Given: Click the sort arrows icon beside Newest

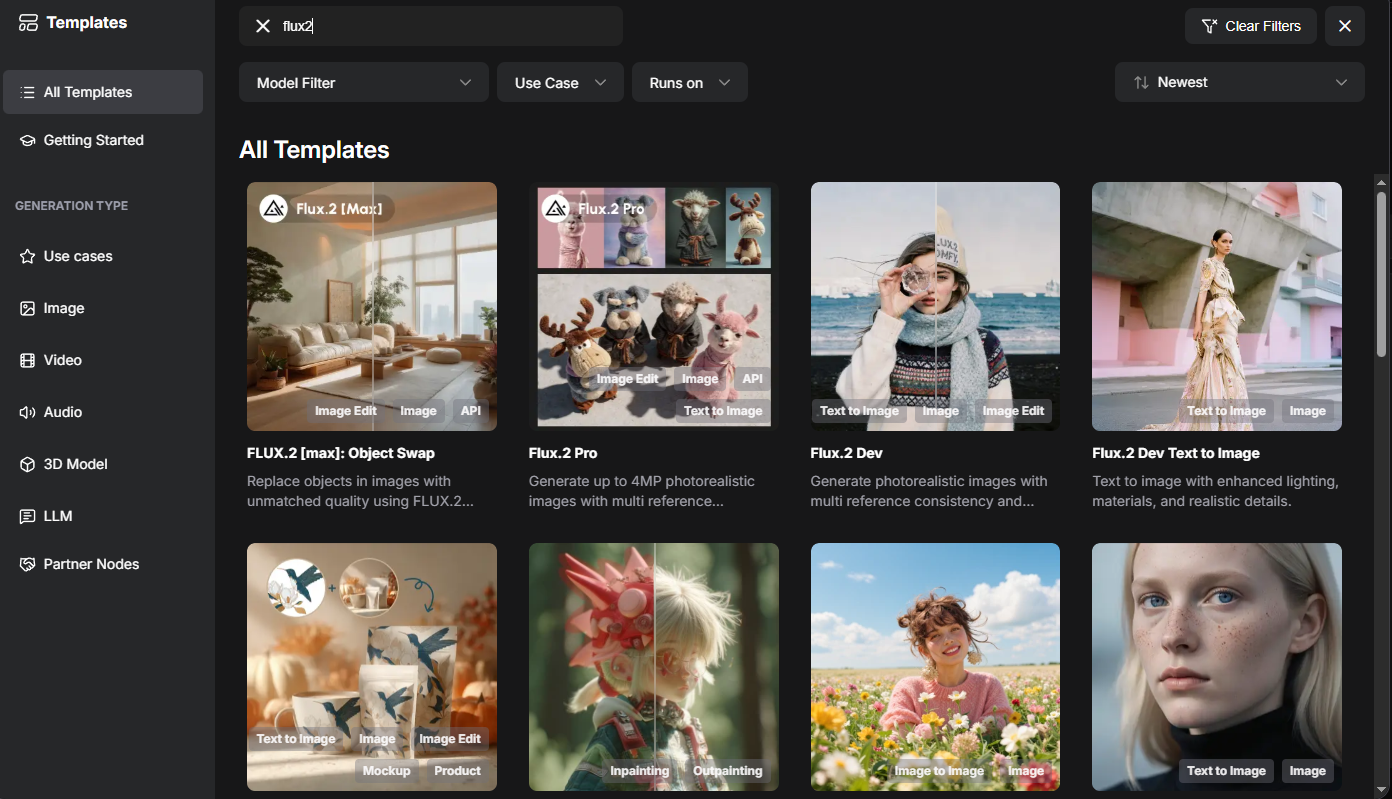Looking at the screenshot, I should 1141,82.
